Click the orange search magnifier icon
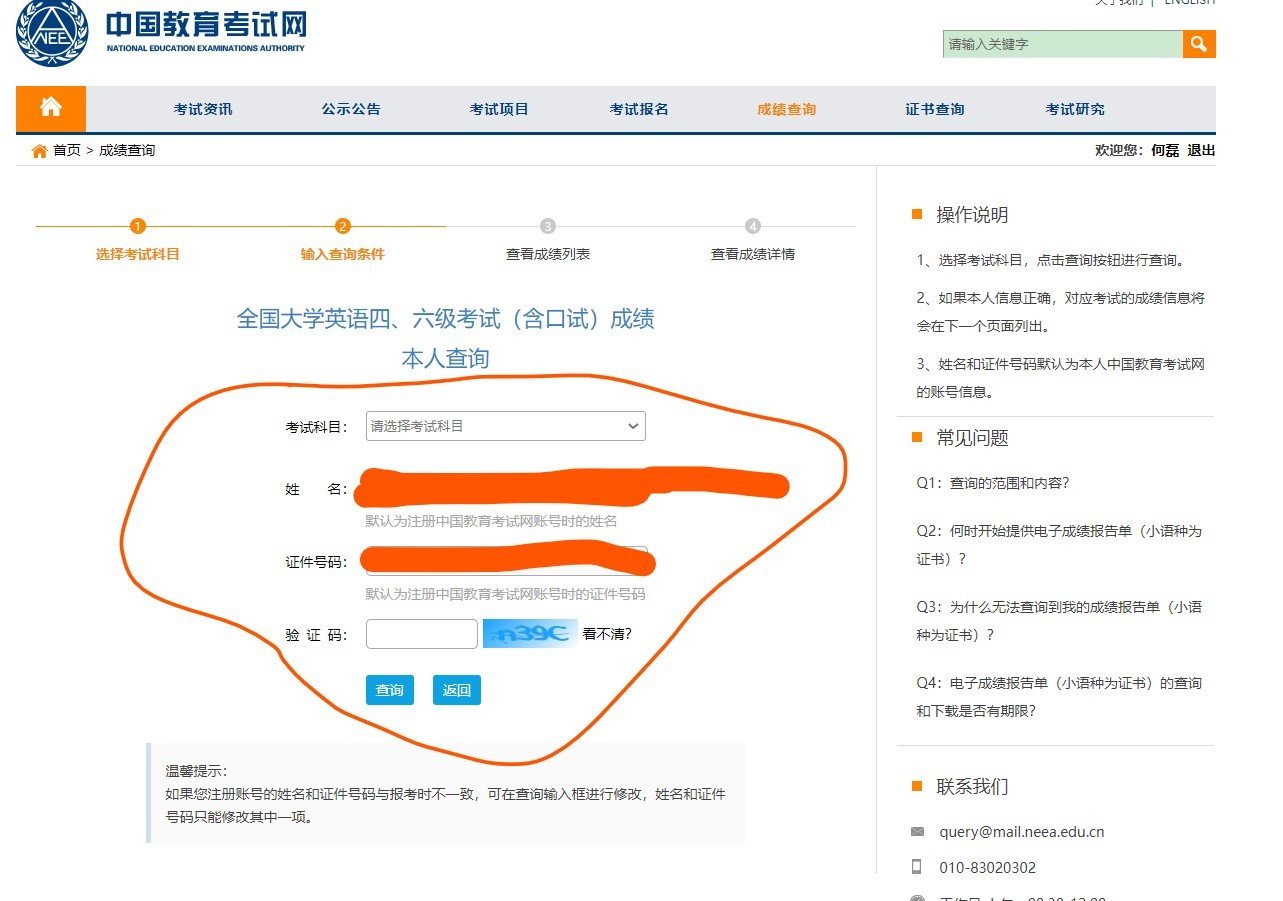The height and width of the screenshot is (901, 1283). click(x=1199, y=44)
